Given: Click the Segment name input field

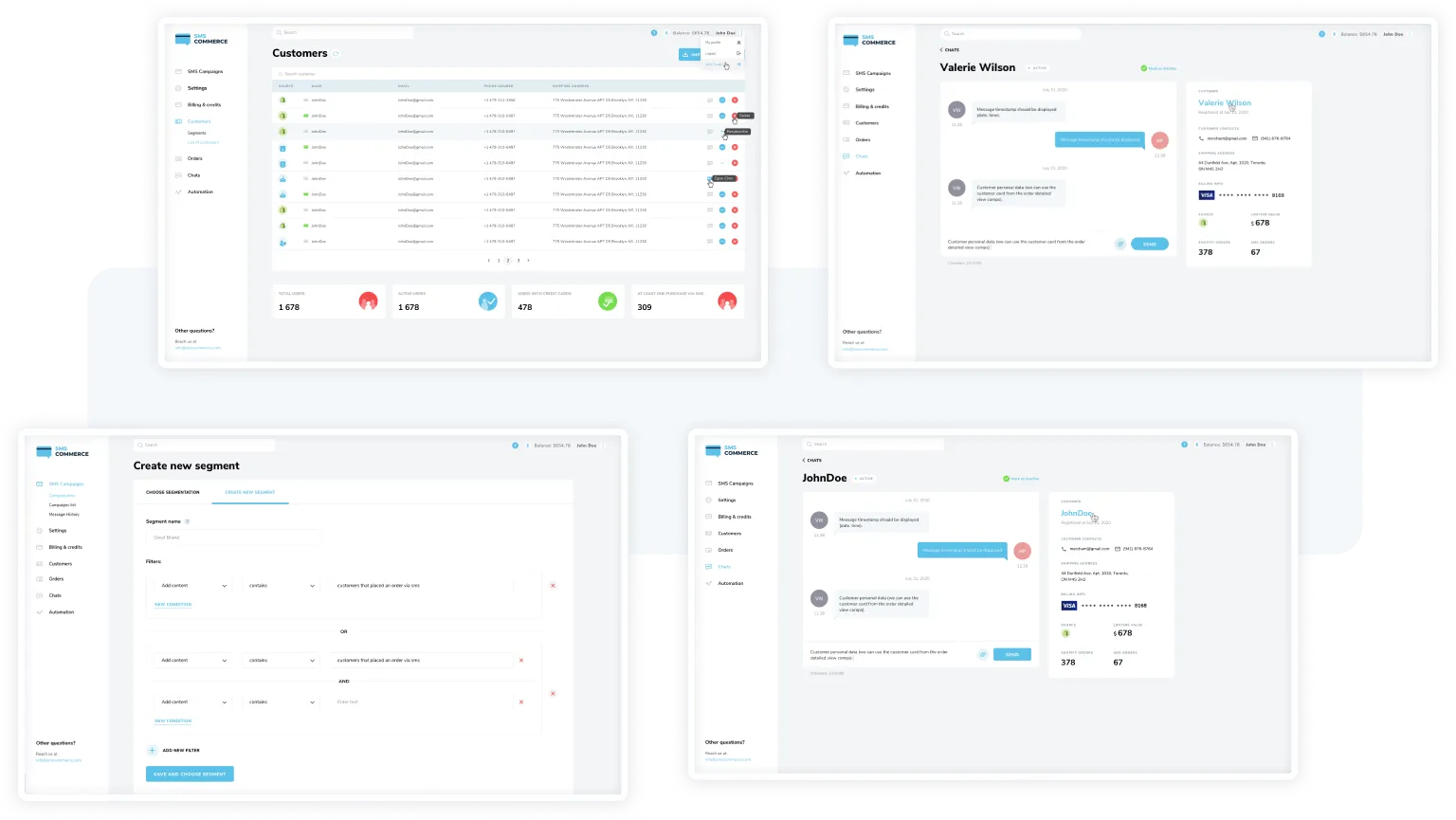Looking at the screenshot, I should [x=232, y=538].
